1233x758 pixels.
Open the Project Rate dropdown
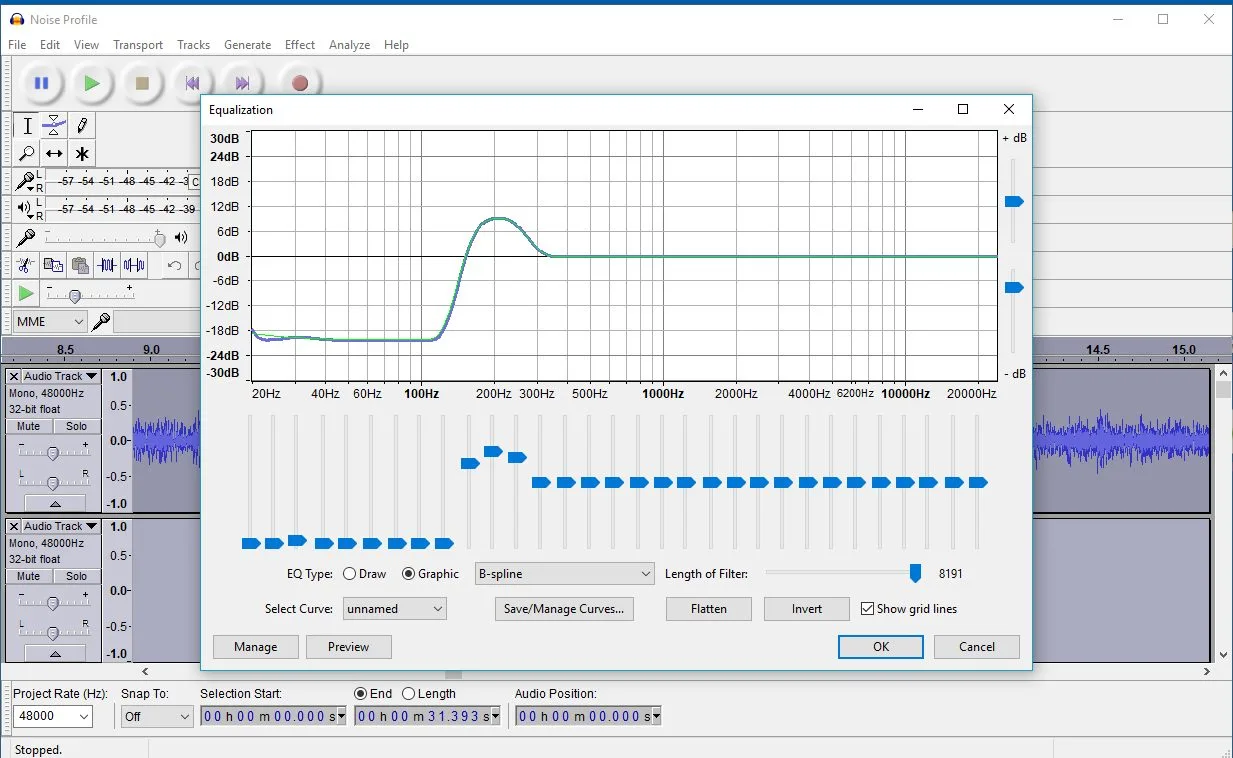(52, 717)
